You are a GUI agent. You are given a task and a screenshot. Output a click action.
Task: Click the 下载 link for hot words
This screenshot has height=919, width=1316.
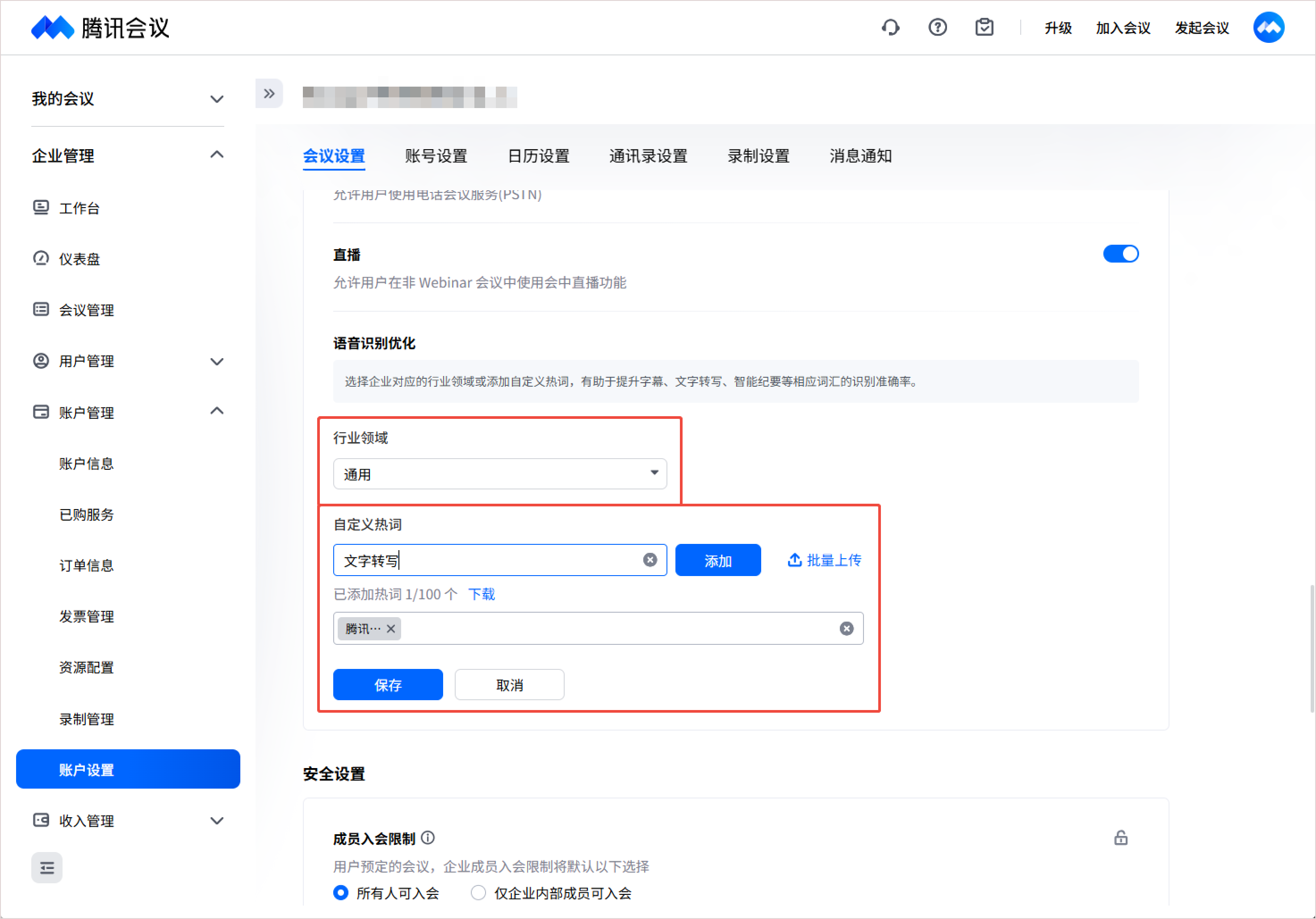click(482, 594)
